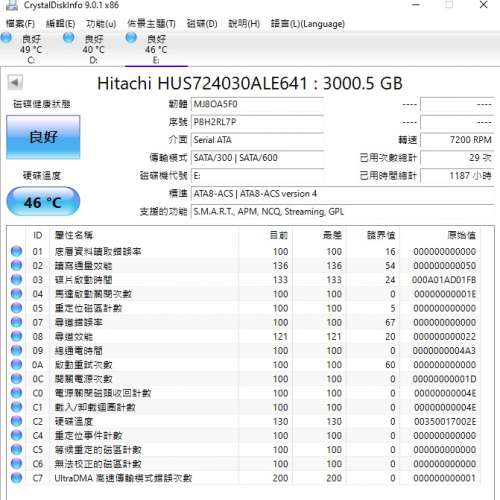This screenshot has height=500, width=500.
Task: Click the SATA/300 | SATA/600 transfer mode field
Action: point(257,158)
